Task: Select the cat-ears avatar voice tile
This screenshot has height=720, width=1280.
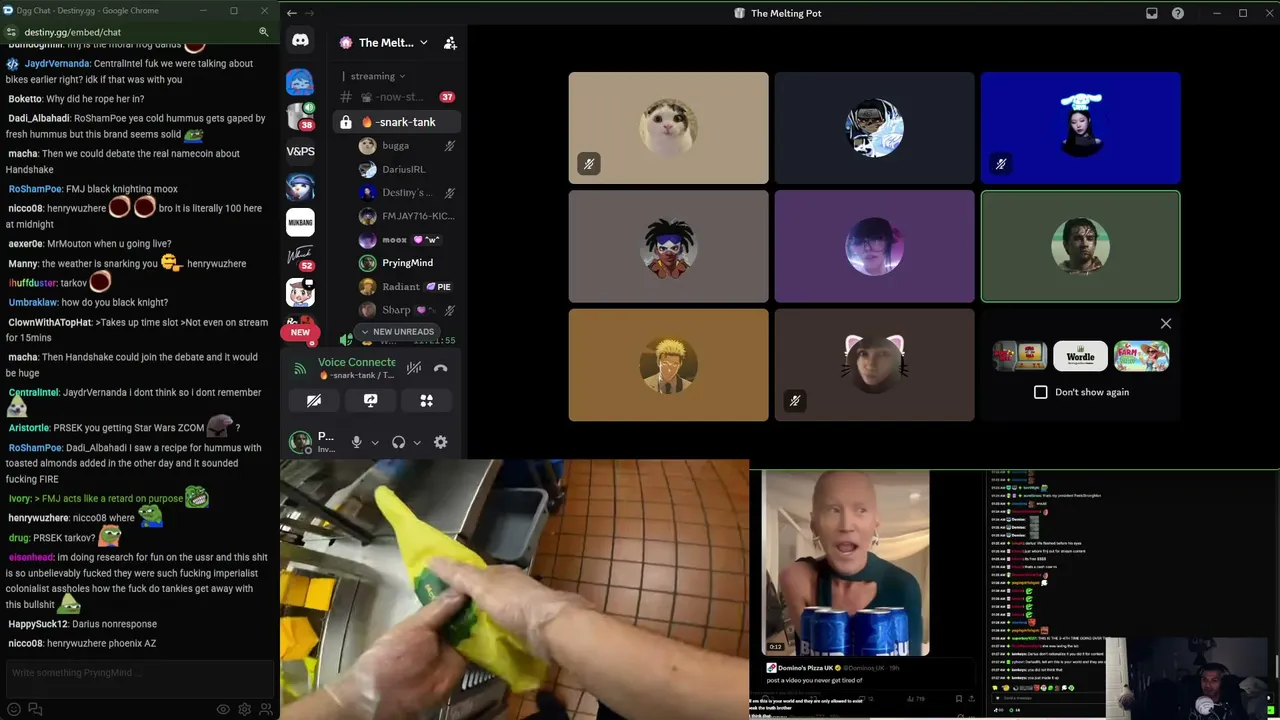Action: [x=874, y=364]
